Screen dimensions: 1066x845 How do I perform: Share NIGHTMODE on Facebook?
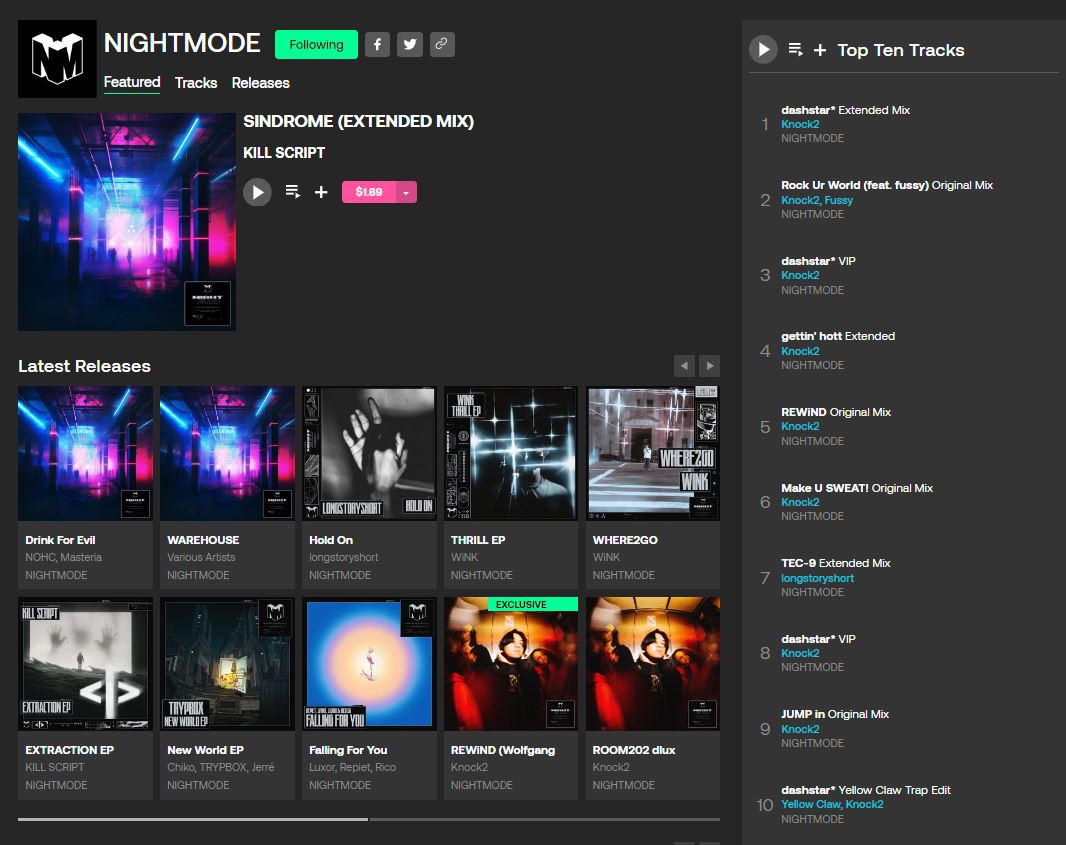click(x=377, y=45)
